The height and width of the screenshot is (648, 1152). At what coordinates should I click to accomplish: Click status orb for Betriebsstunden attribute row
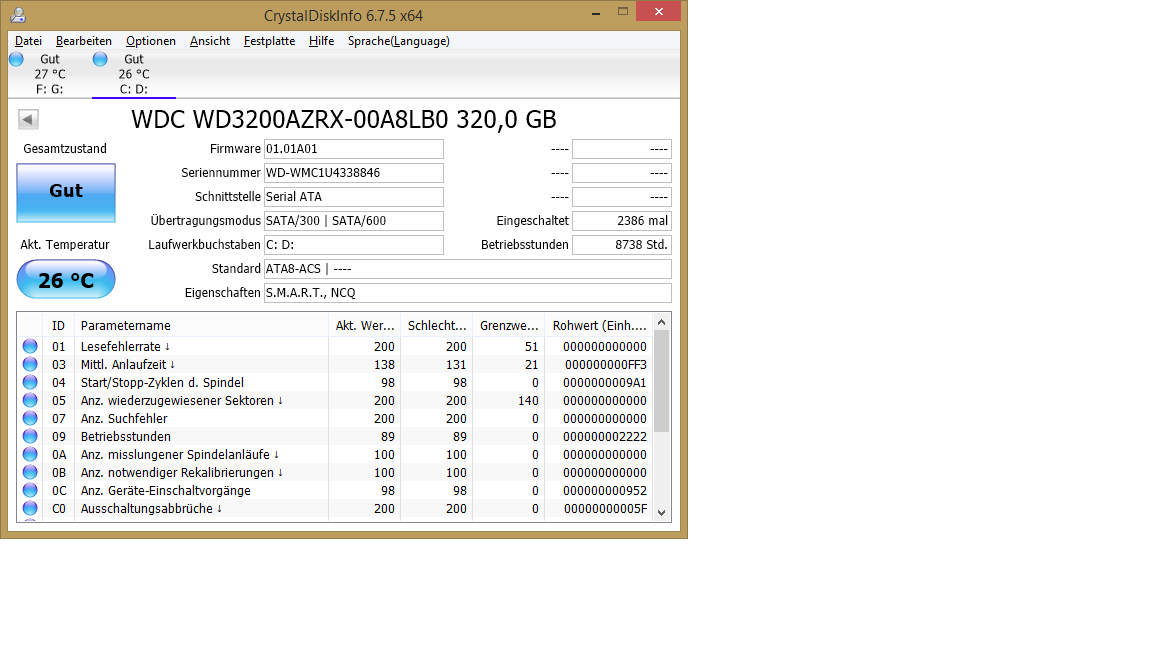pyautogui.click(x=30, y=436)
